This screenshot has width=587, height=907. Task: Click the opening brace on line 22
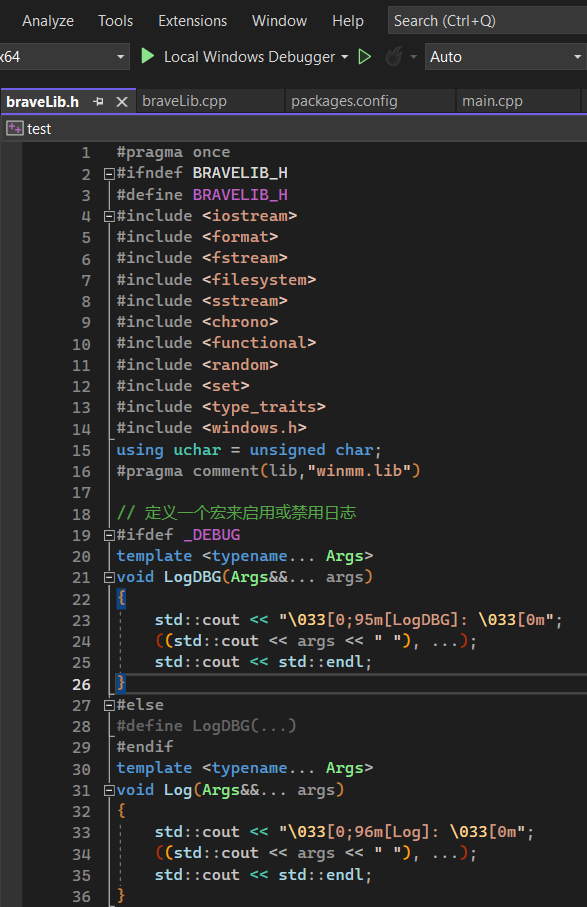pyautogui.click(x=121, y=598)
